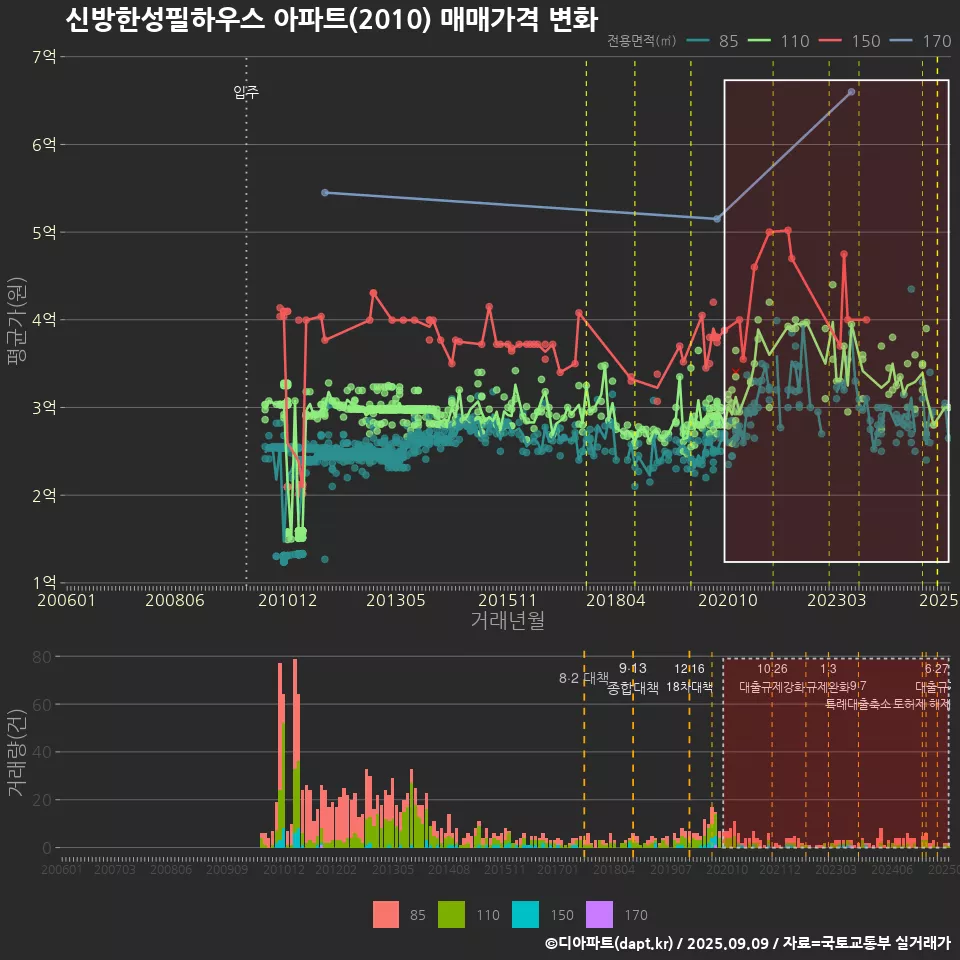This screenshot has height=960, width=960.
Task: Click the 1억 y-axis label
Action: (x=44, y=582)
